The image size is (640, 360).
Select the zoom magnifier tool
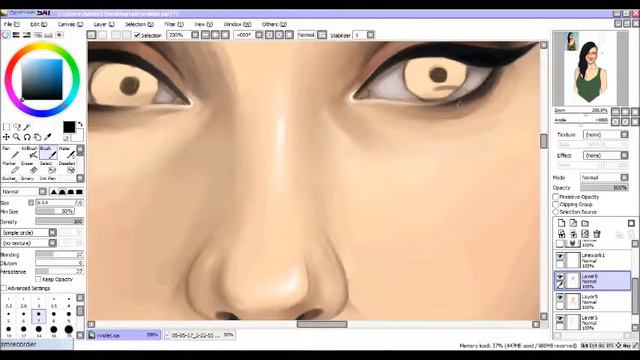click(x=17, y=137)
